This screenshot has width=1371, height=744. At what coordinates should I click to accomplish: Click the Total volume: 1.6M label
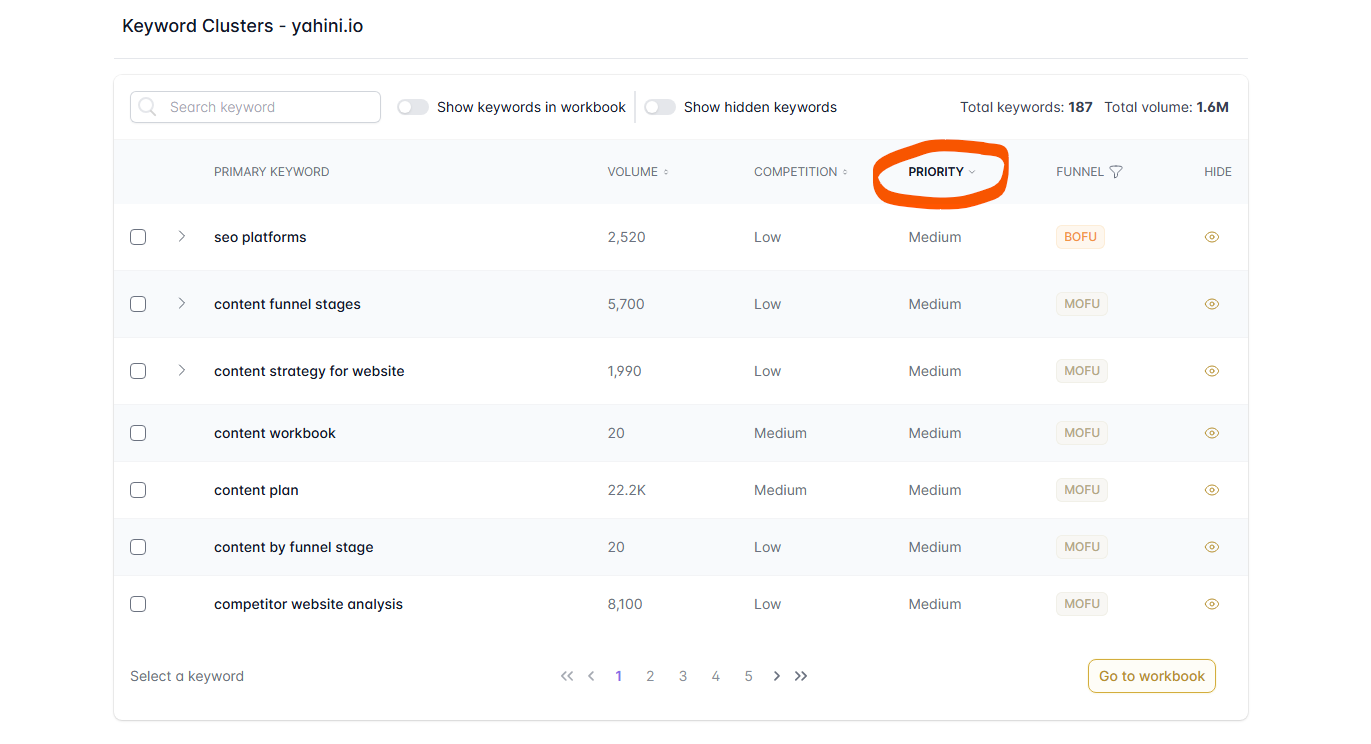tap(1166, 107)
